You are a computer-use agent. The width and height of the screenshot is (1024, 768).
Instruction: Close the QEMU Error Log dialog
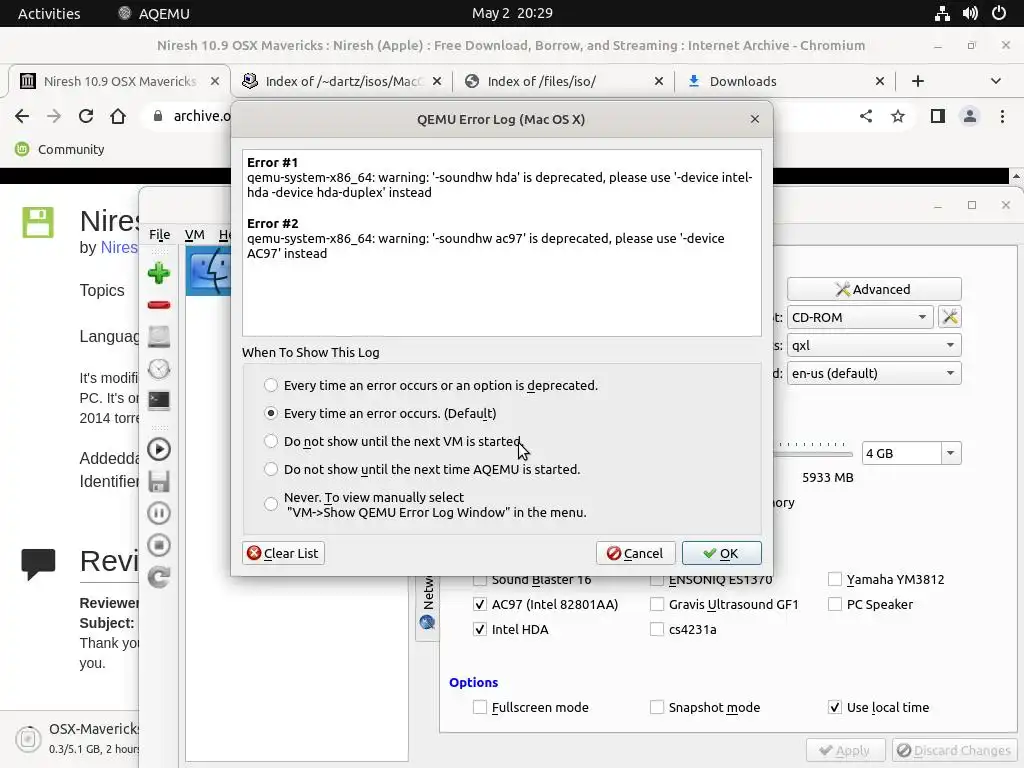coord(755,119)
